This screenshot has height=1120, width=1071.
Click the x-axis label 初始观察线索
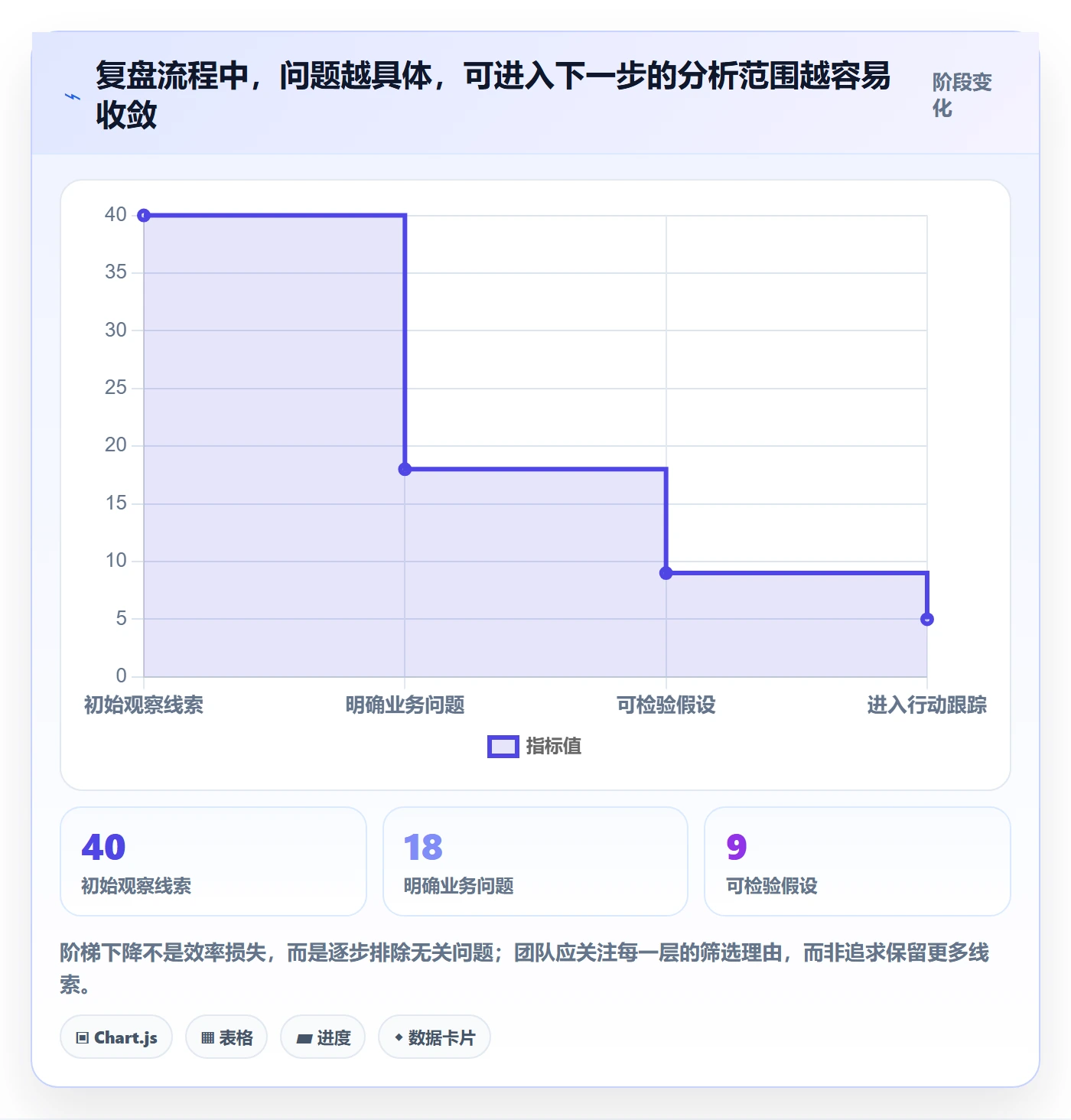[144, 705]
